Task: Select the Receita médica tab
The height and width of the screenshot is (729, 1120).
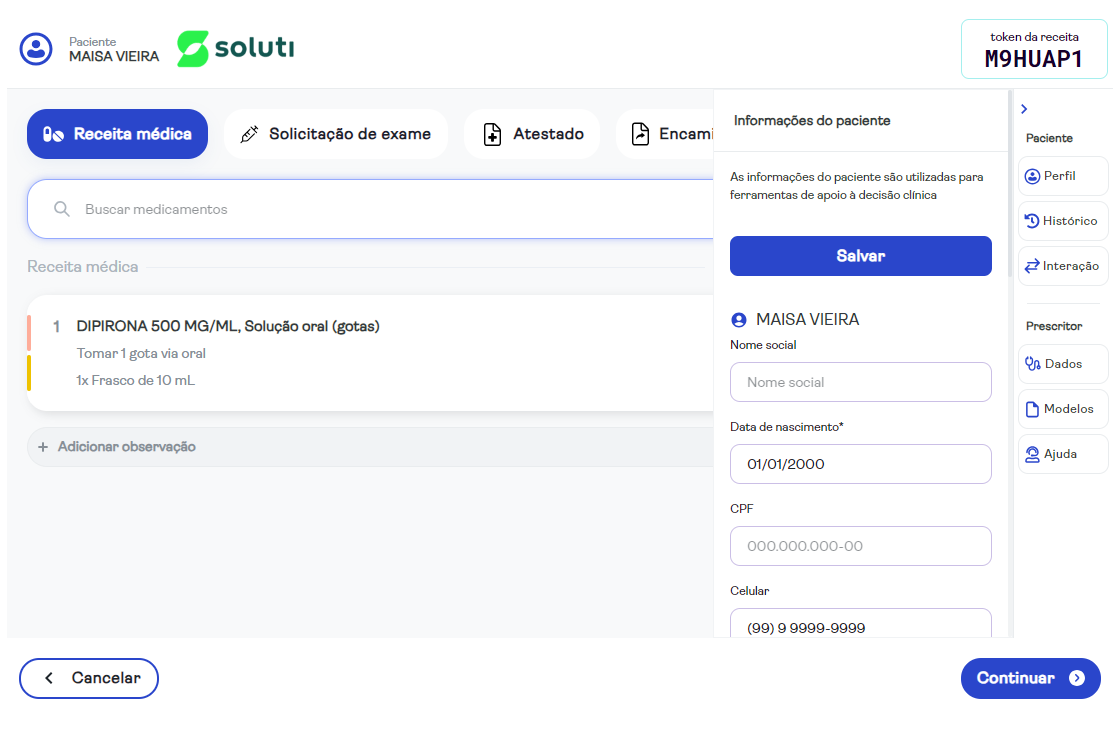Action: click(117, 134)
